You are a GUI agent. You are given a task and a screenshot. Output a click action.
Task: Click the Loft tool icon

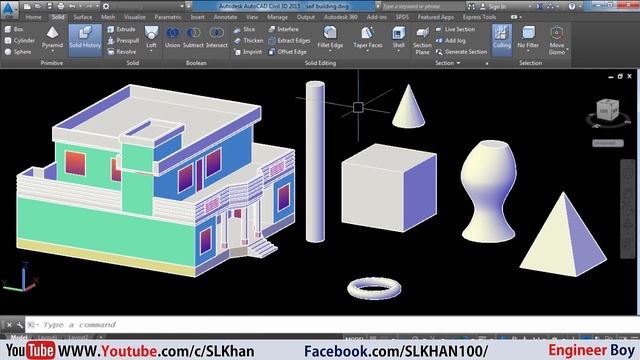pos(151,33)
